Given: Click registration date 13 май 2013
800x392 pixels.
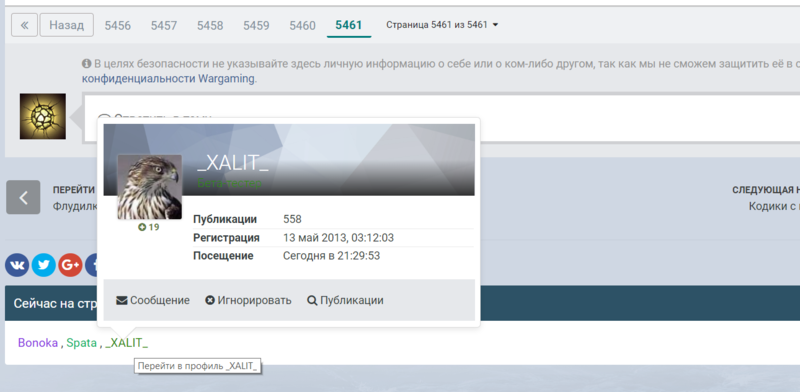Looking at the screenshot, I should (338, 238).
